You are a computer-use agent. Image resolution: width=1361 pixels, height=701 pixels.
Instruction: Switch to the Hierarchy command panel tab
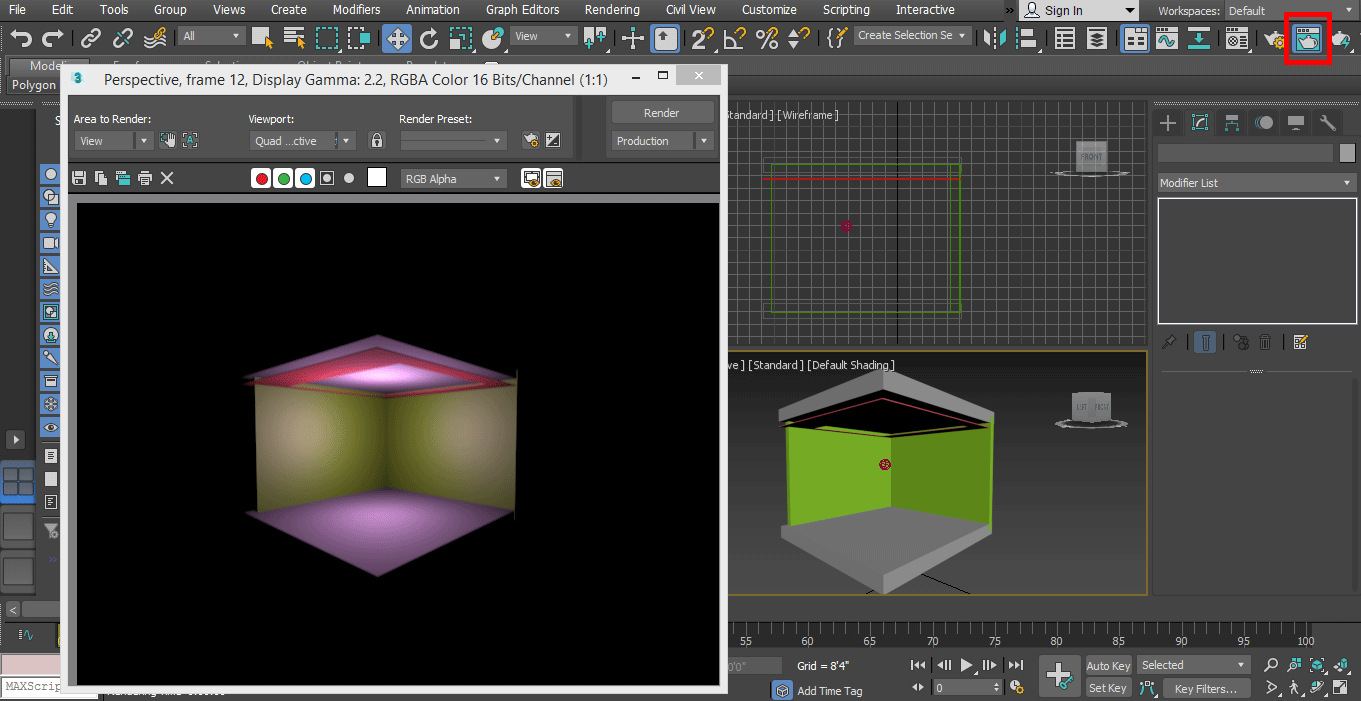[x=1232, y=123]
